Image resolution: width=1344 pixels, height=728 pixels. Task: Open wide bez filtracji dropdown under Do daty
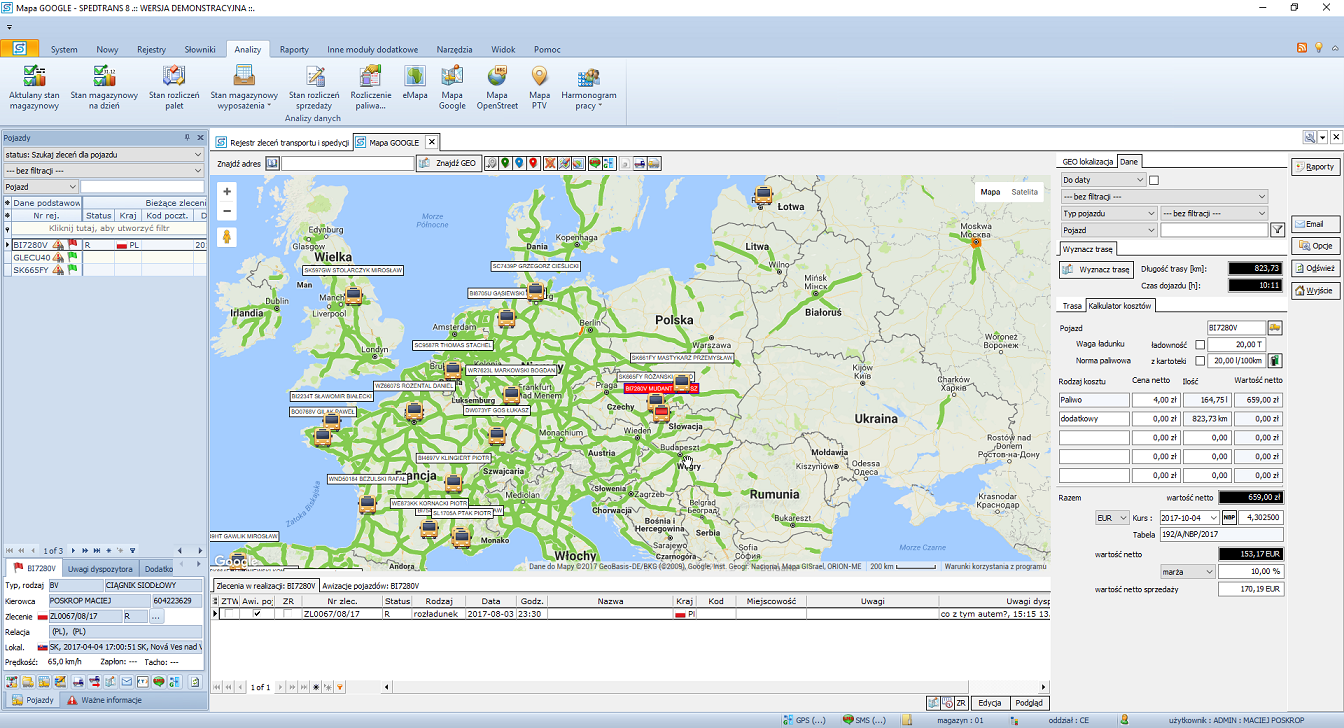(1164, 197)
